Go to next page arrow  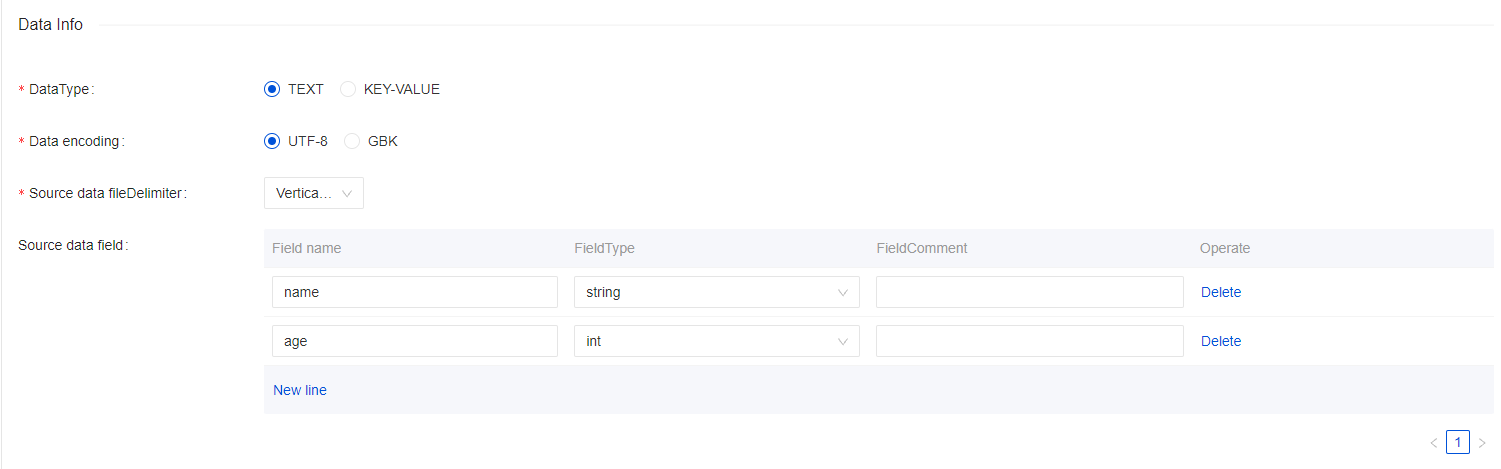point(1482,442)
